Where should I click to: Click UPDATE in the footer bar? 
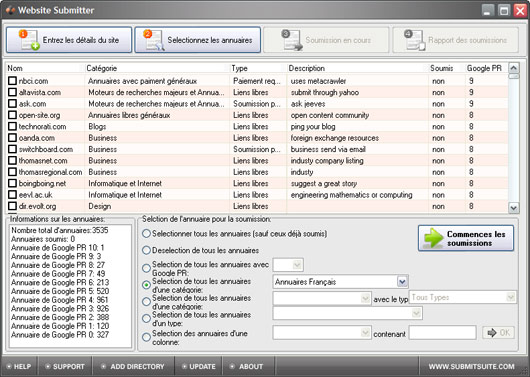pyautogui.click(x=198, y=367)
